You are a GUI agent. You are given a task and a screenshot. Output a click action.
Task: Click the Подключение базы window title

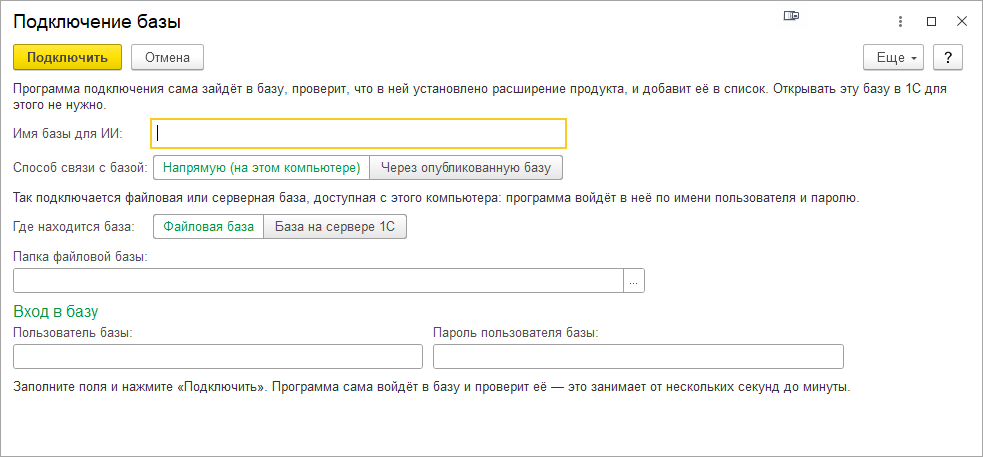click(97, 23)
